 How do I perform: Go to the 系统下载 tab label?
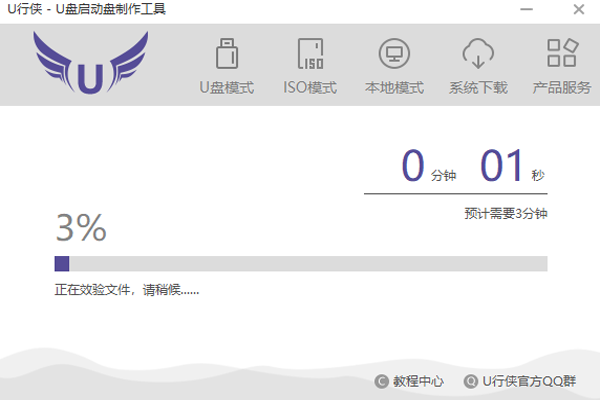pos(478,88)
